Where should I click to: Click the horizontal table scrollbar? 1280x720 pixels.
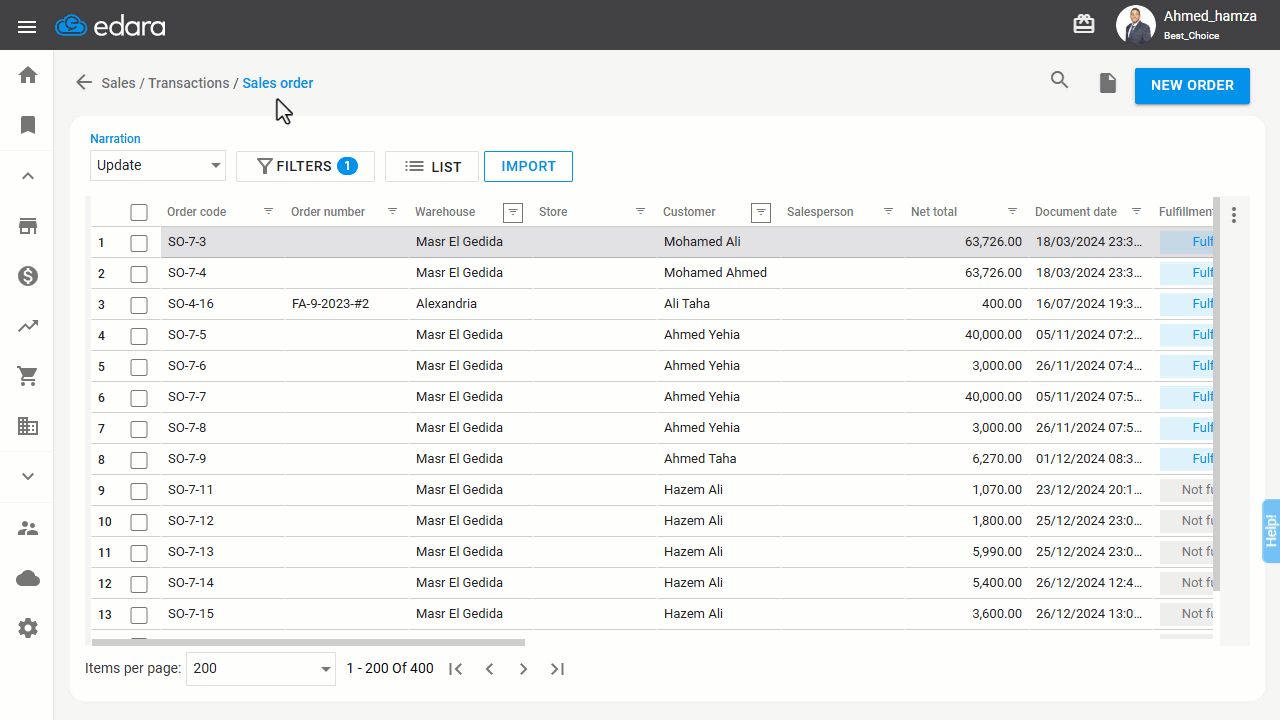308,643
